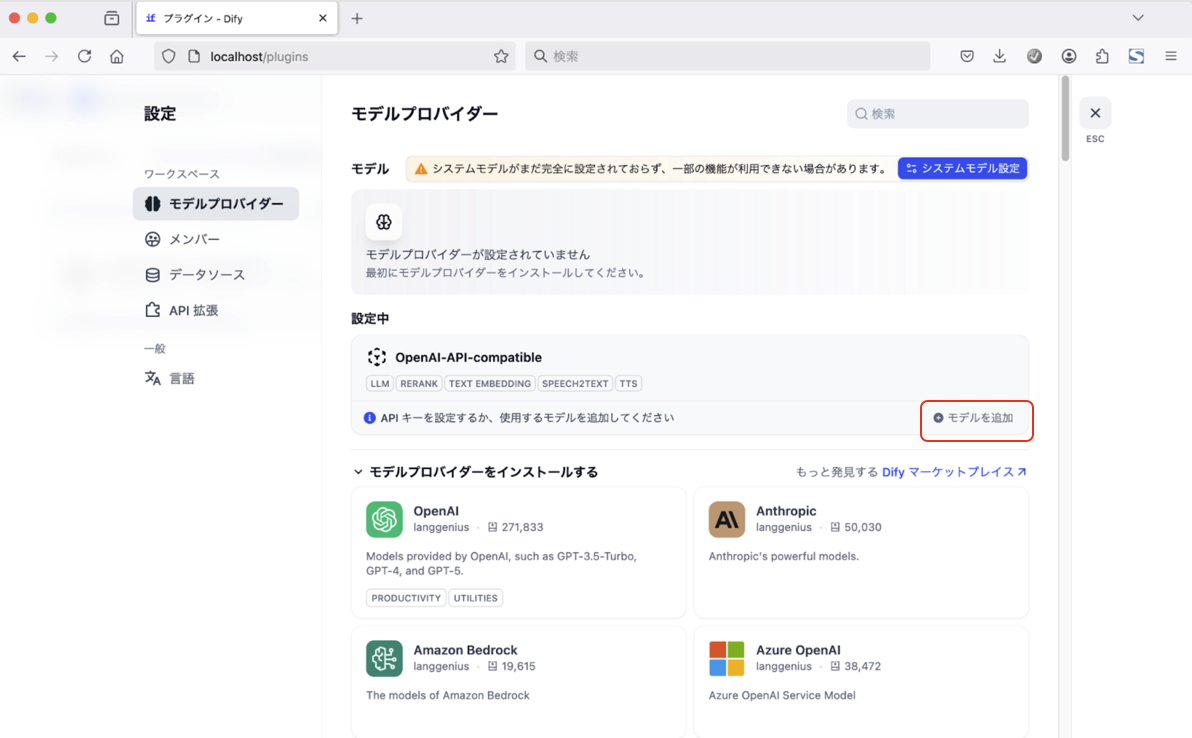This screenshot has height=738, width=1192.
Task: Go back with the browser back arrow
Action: 19,56
